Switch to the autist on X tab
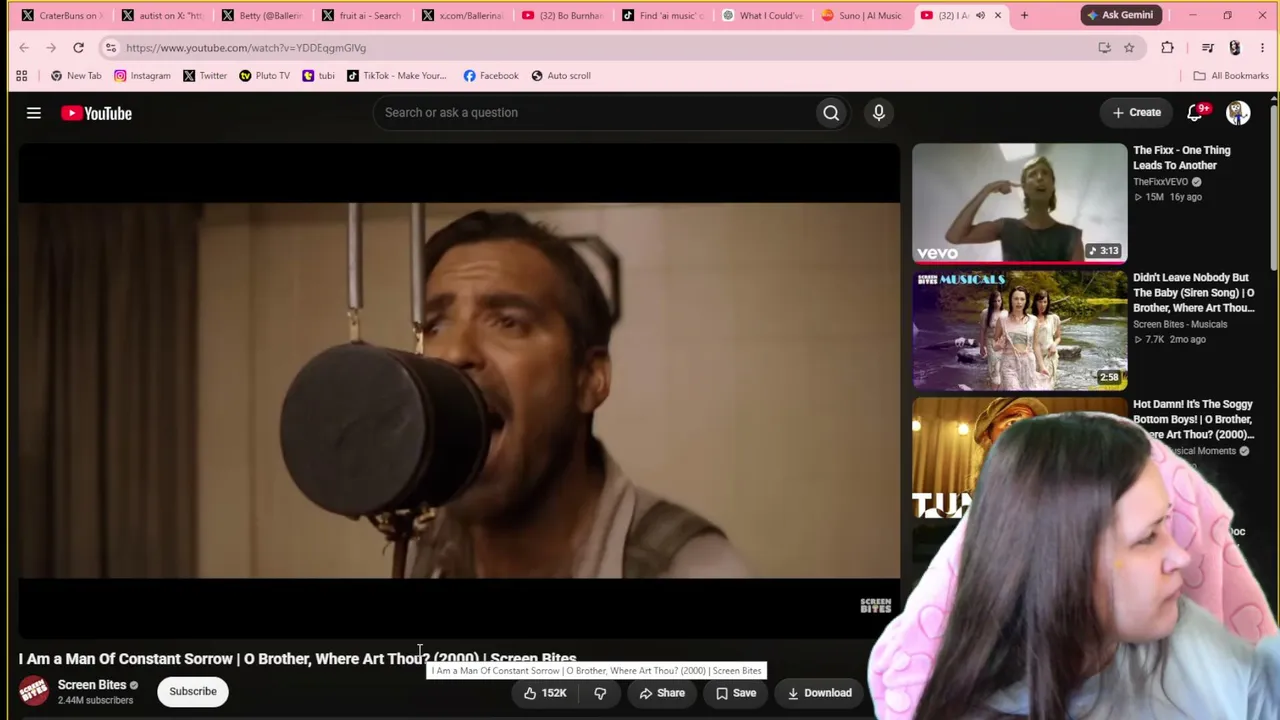The width and height of the screenshot is (1280, 720). 162,15
